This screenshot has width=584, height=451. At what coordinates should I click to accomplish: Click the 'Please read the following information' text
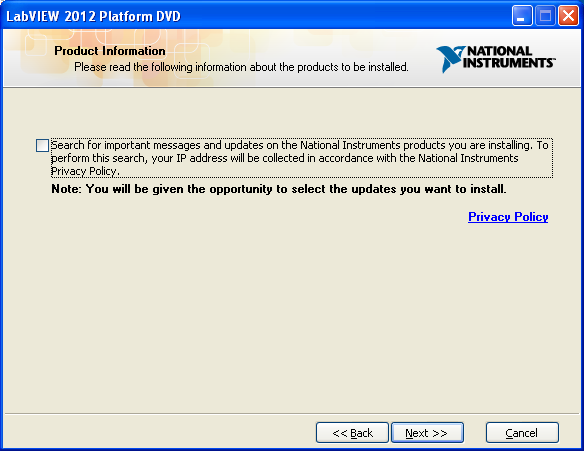point(241,67)
